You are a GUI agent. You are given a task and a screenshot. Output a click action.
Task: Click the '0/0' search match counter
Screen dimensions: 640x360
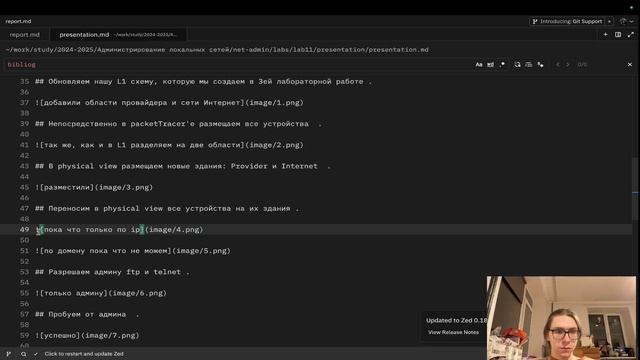(582, 64)
